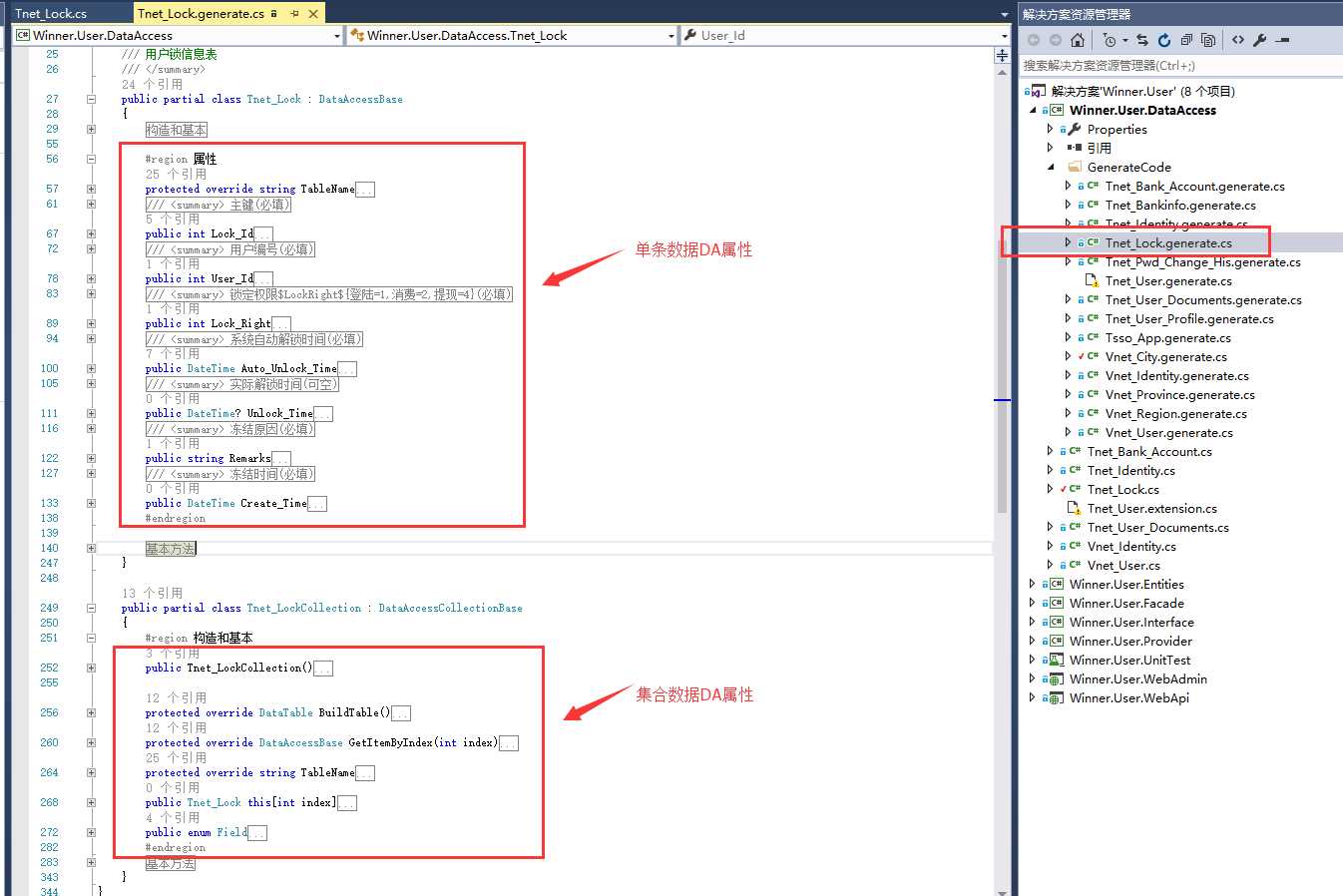This screenshot has height=896, width=1343.
Task: Switch to the Tnet_Lock.cs tab
Action: pos(51,14)
